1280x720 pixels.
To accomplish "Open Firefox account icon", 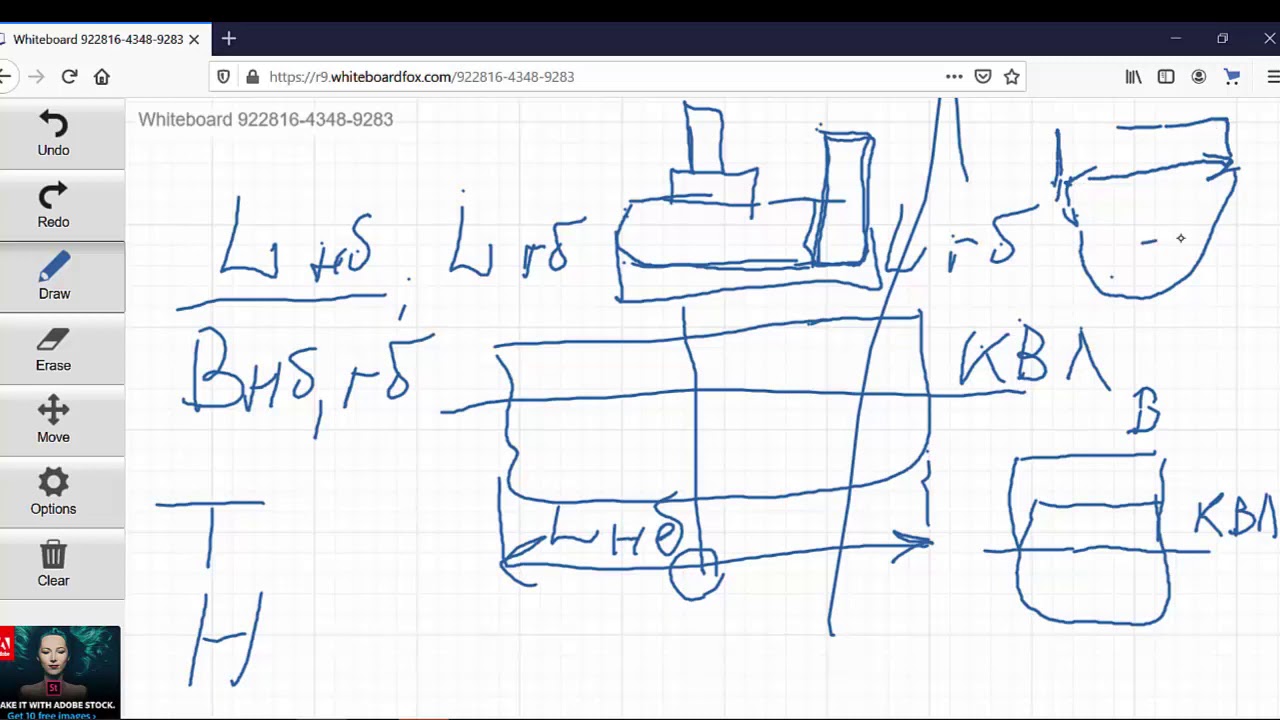I will pos(1199,76).
